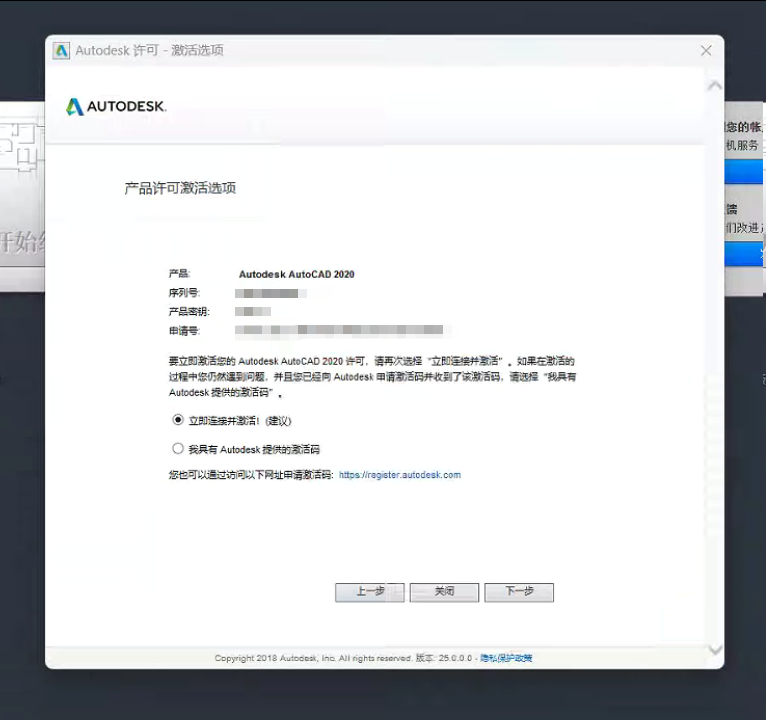This screenshot has height=720, width=766.
Task: Click the 申请号 label
Action: (184, 331)
